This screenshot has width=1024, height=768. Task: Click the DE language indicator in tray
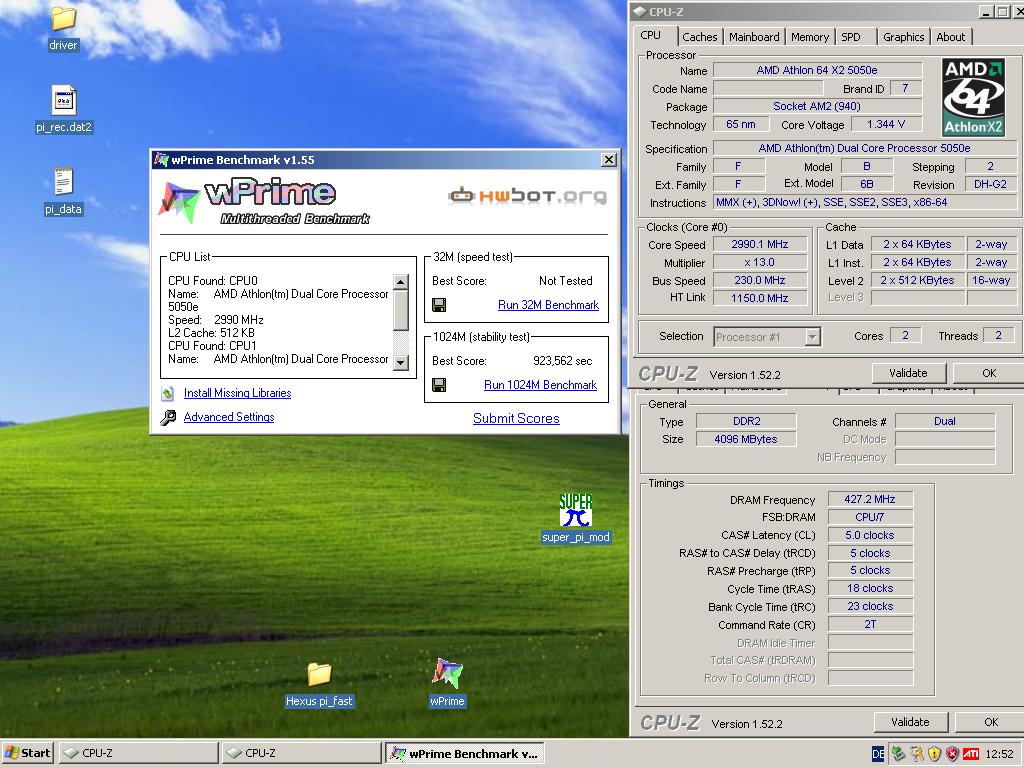[878, 754]
